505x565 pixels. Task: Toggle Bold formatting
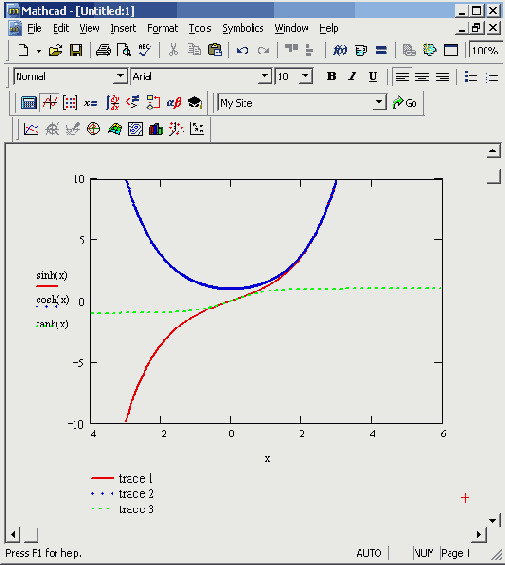point(331,76)
